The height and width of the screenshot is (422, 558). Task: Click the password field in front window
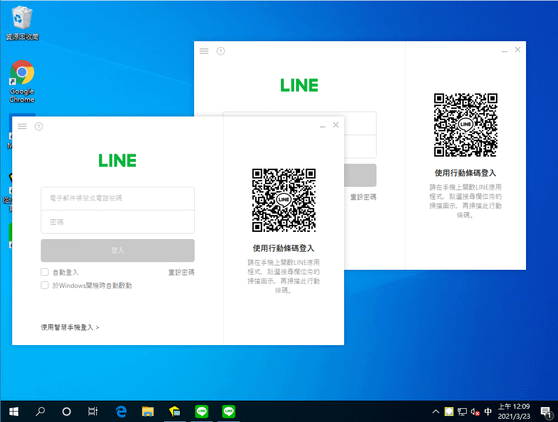tap(118, 222)
